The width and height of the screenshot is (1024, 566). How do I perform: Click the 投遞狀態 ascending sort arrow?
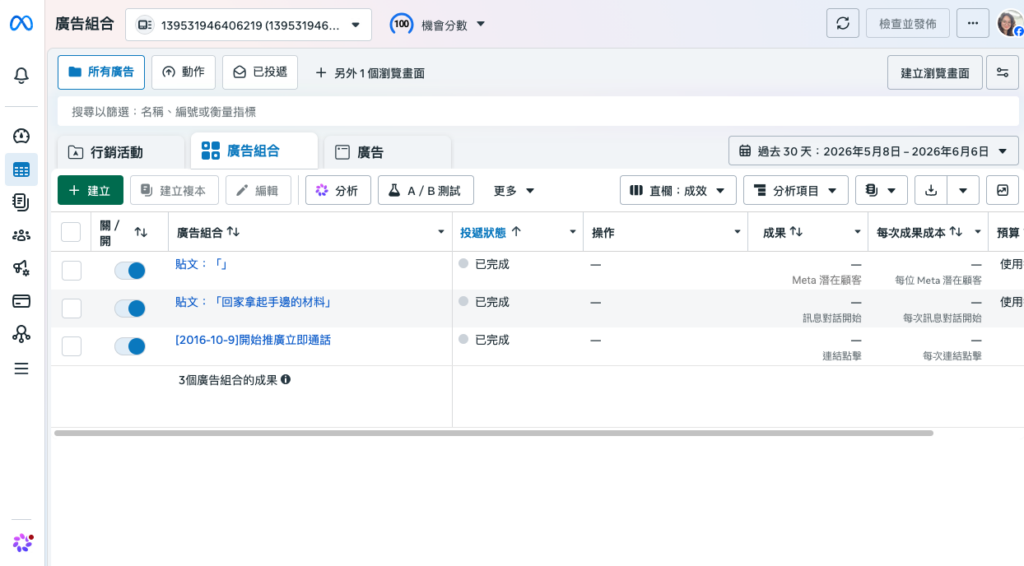(x=516, y=232)
